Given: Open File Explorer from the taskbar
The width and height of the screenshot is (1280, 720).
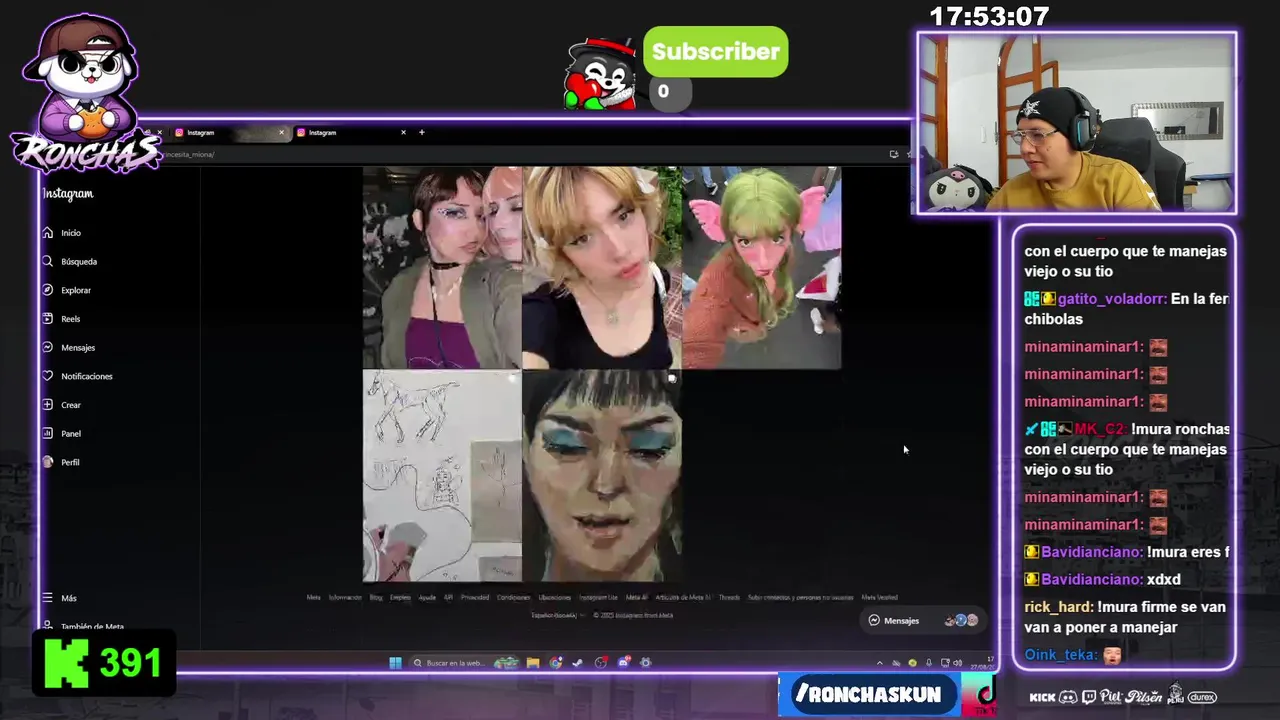Looking at the screenshot, I should pos(533,662).
